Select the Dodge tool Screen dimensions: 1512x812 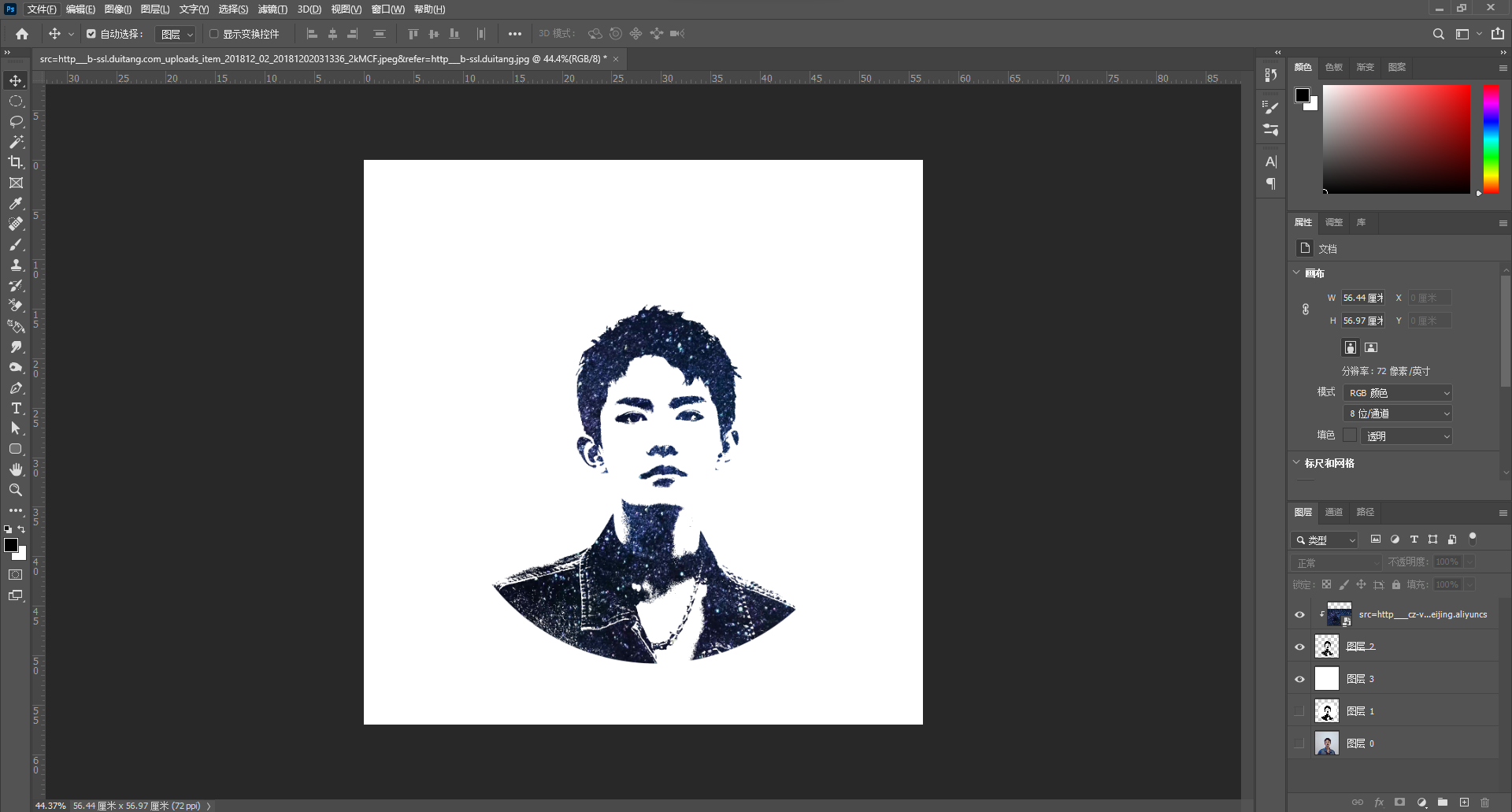(x=16, y=368)
